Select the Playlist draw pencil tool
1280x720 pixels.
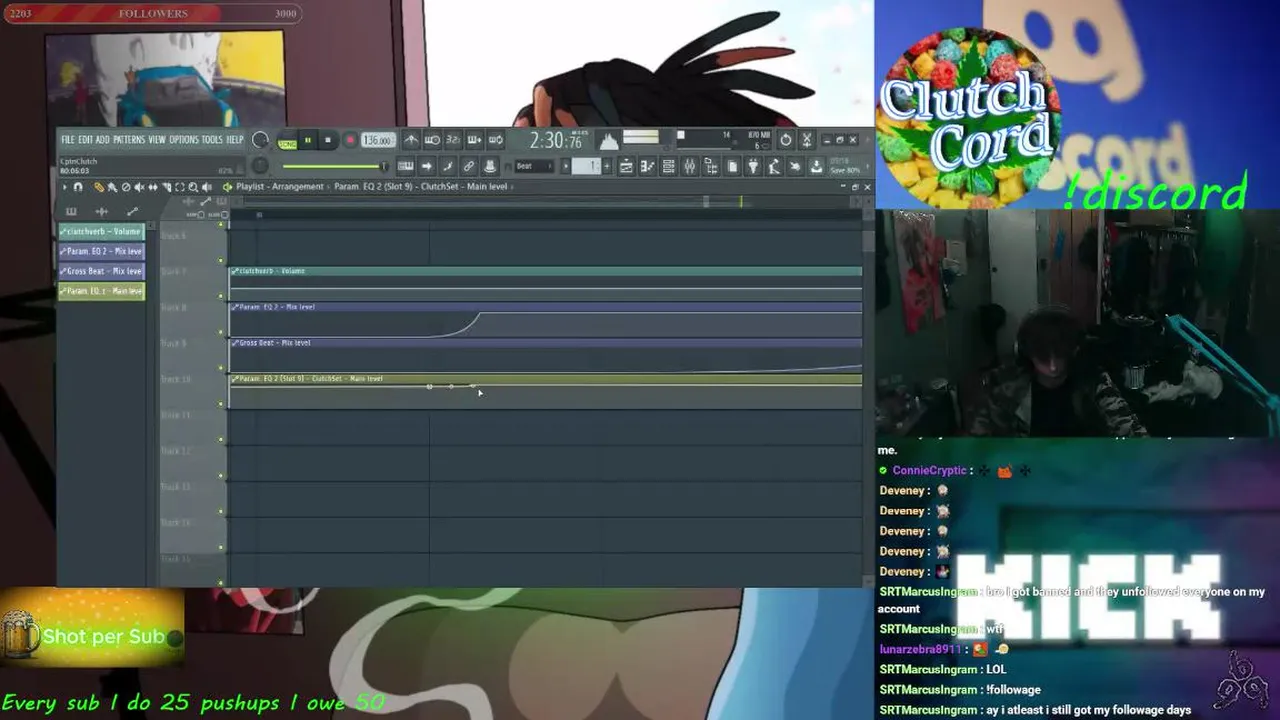coord(98,187)
